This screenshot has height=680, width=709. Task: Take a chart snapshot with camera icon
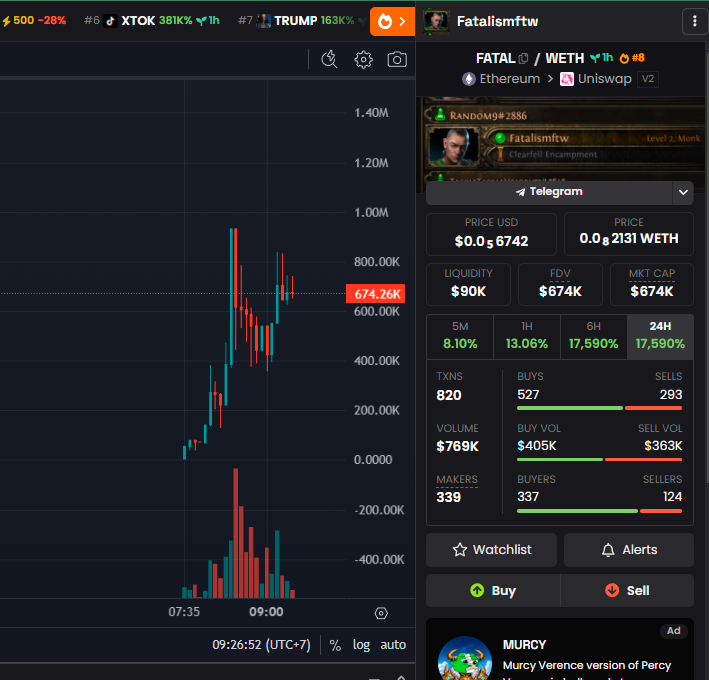pyautogui.click(x=397, y=60)
